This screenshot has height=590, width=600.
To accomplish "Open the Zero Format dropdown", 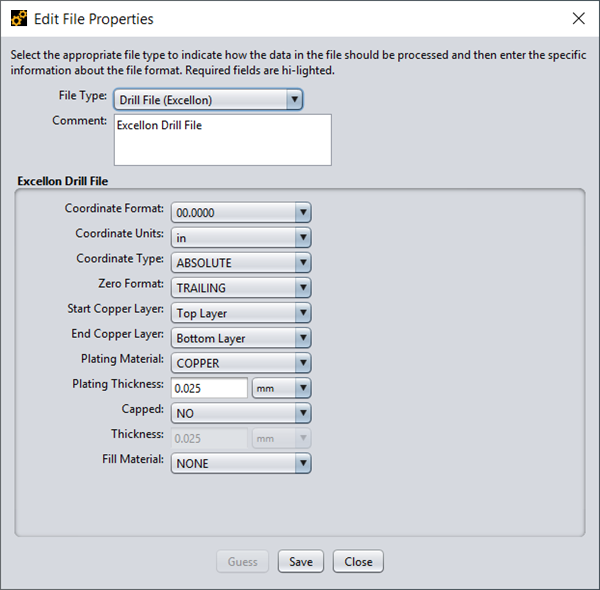I will pos(241,288).
